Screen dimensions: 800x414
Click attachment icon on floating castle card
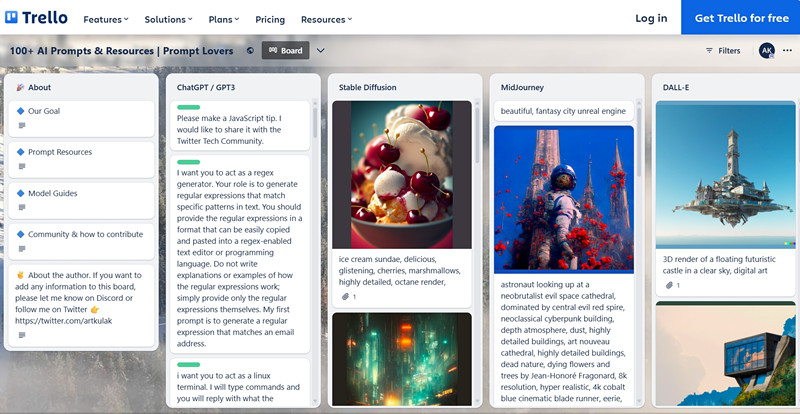click(669, 285)
